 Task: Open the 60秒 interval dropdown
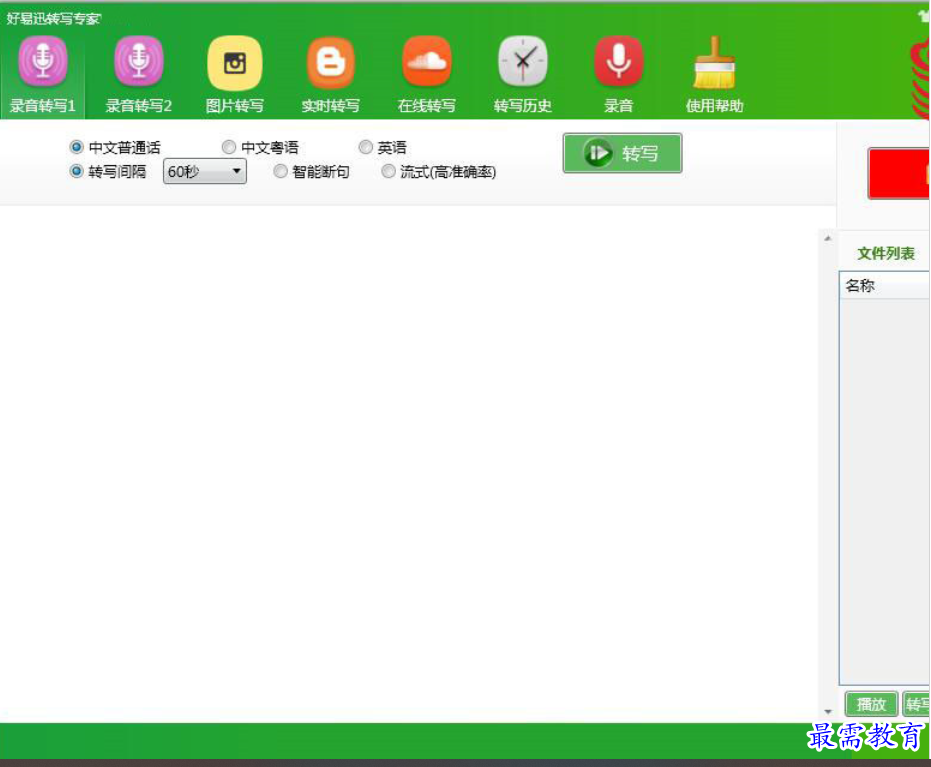point(238,171)
